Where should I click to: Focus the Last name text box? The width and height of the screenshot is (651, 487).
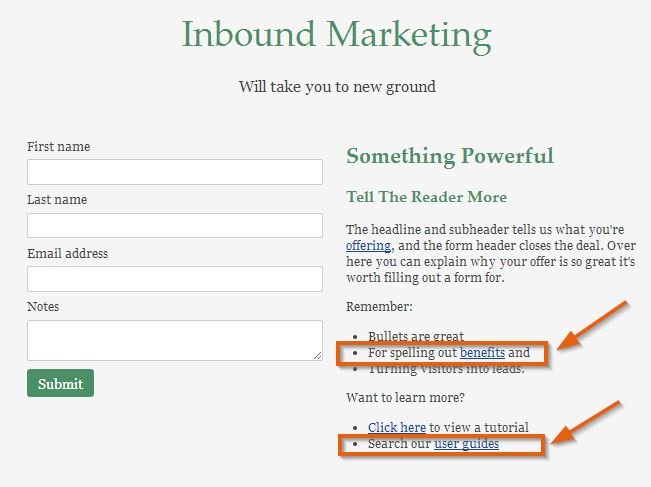pos(175,225)
